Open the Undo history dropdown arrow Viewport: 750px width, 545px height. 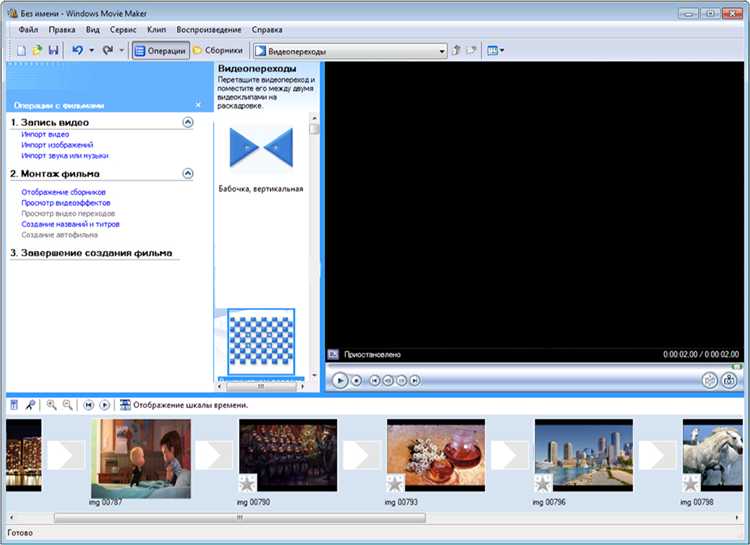click(x=91, y=50)
